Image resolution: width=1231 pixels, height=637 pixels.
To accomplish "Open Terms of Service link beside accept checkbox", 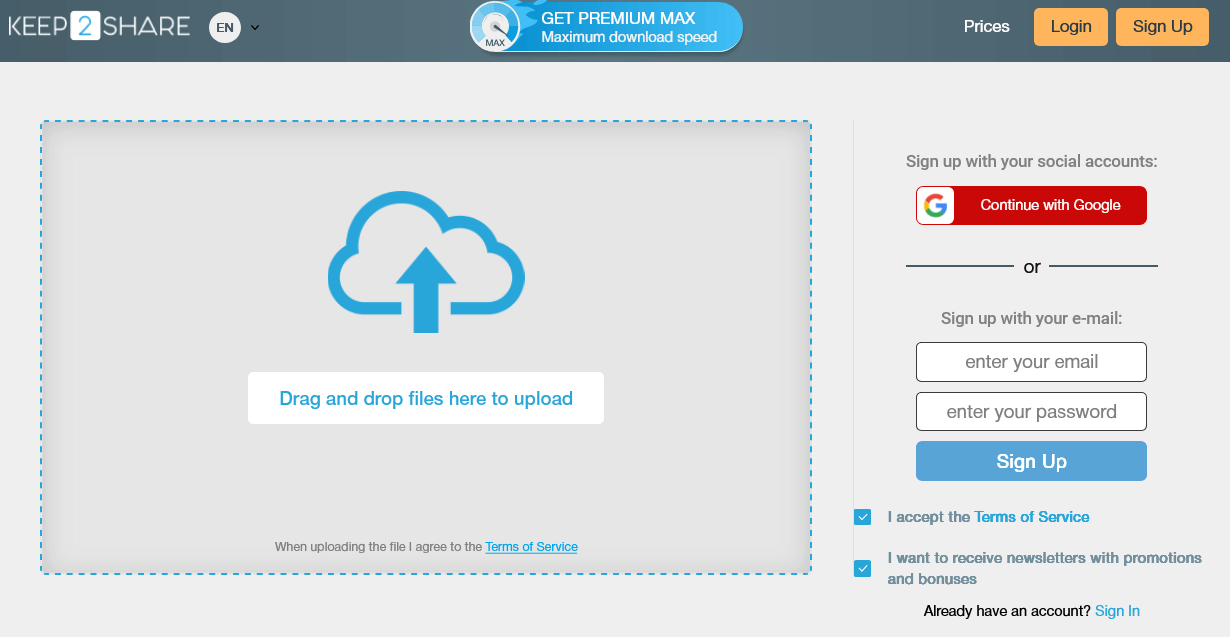I will click(x=1032, y=517).
